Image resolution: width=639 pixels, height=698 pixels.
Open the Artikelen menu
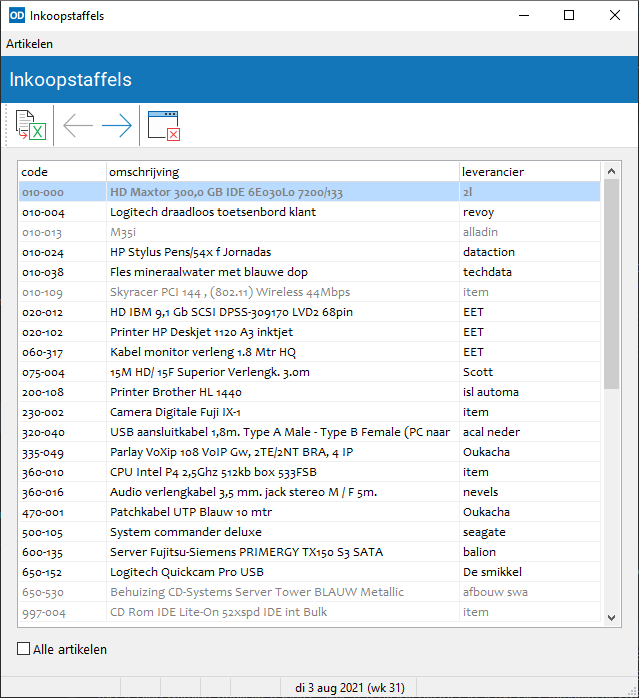point(29,44)
